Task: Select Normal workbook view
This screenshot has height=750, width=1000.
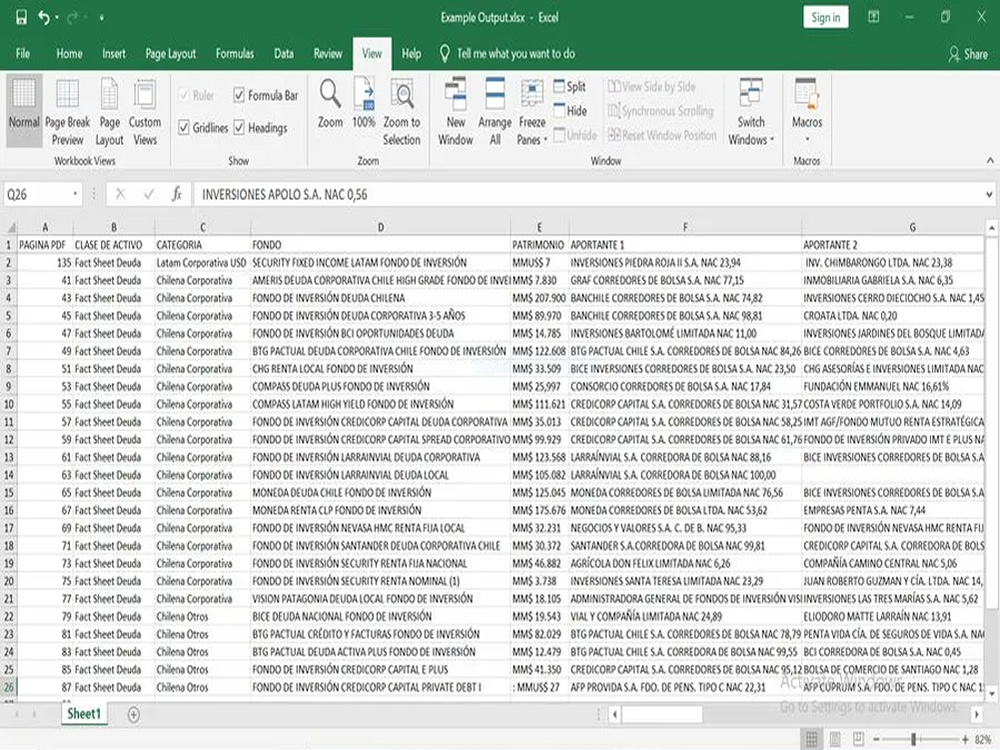Action: coord(24,111)
